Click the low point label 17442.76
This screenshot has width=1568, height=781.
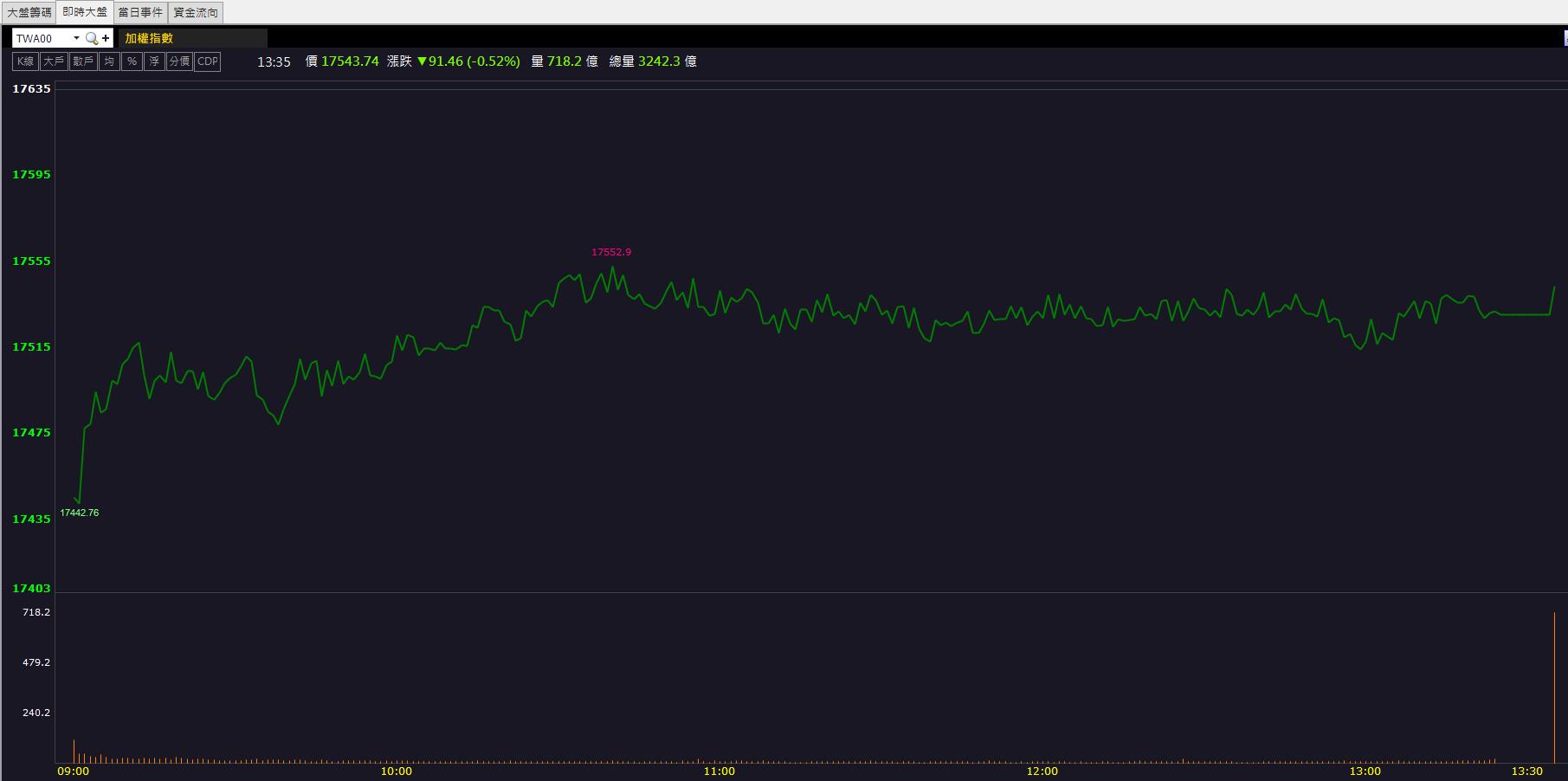click(79, 513)
